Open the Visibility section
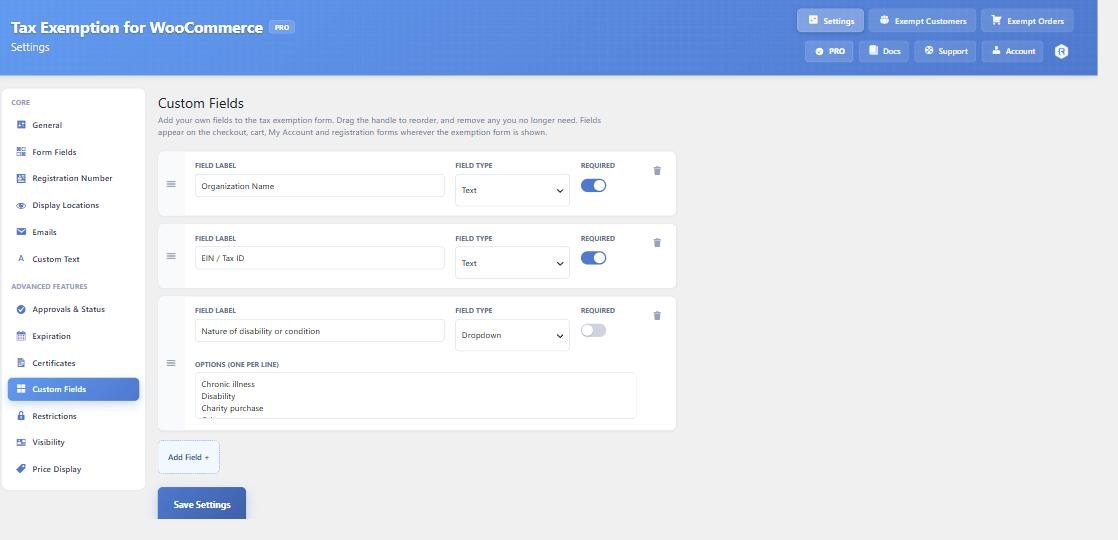 click(73, 442)
